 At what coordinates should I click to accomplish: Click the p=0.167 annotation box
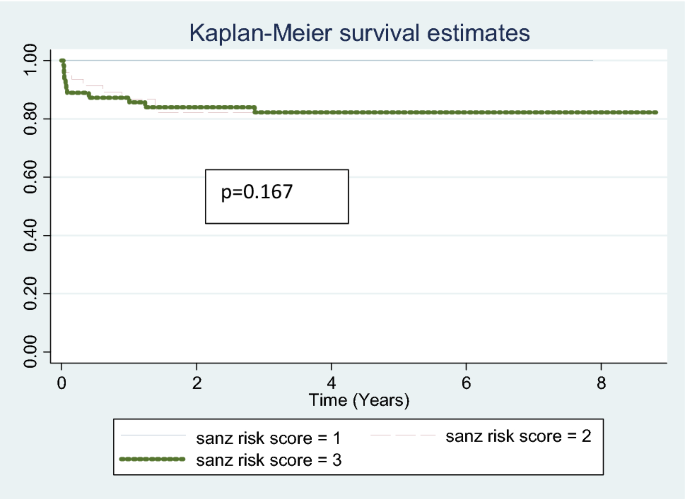click(x=277, y=195)
